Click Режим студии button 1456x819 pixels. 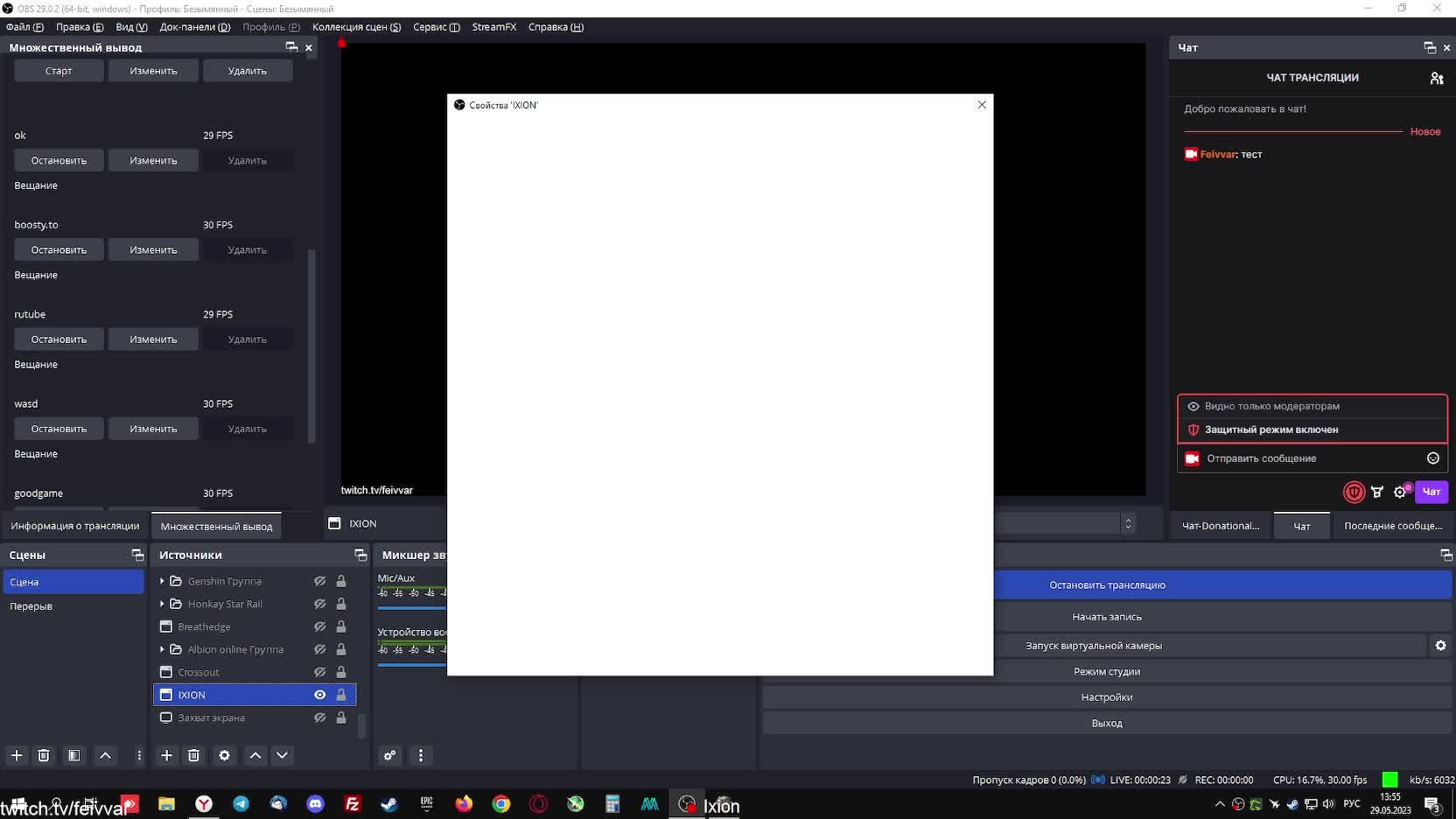tap(1107, 672)
